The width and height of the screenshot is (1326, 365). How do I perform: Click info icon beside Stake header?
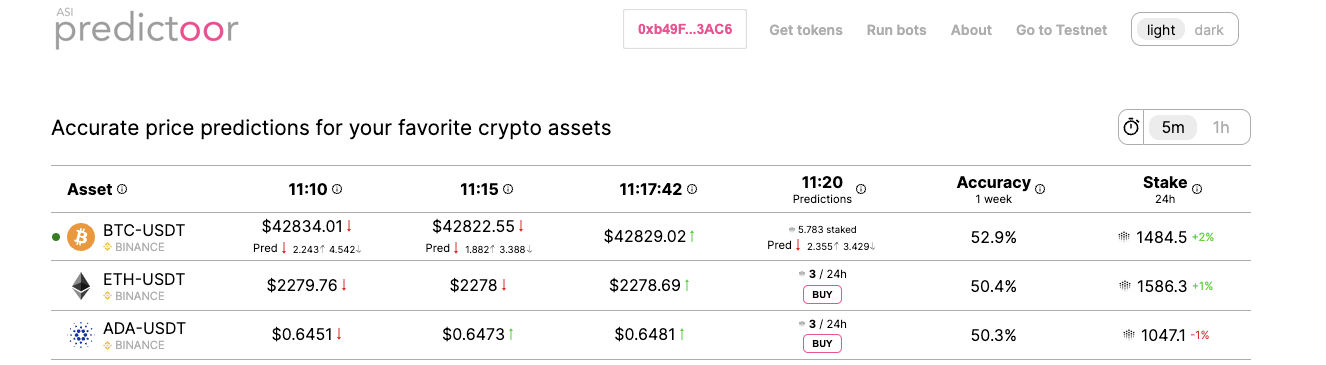tap(1197, 188)
